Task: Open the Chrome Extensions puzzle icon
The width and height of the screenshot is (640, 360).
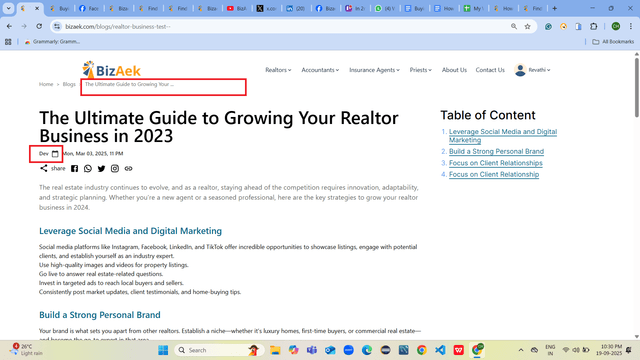Action: point(593,27)
